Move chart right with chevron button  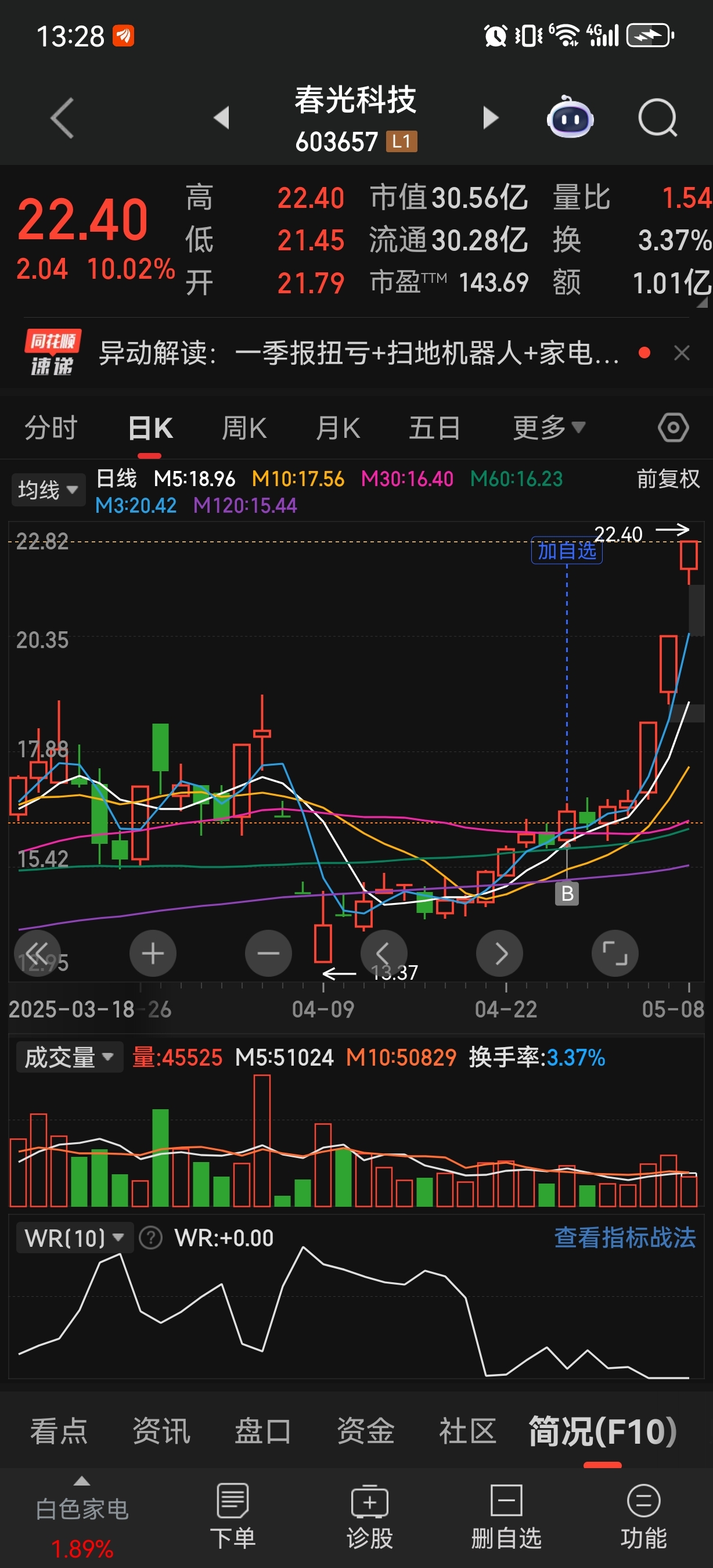(x=499, y=953)
